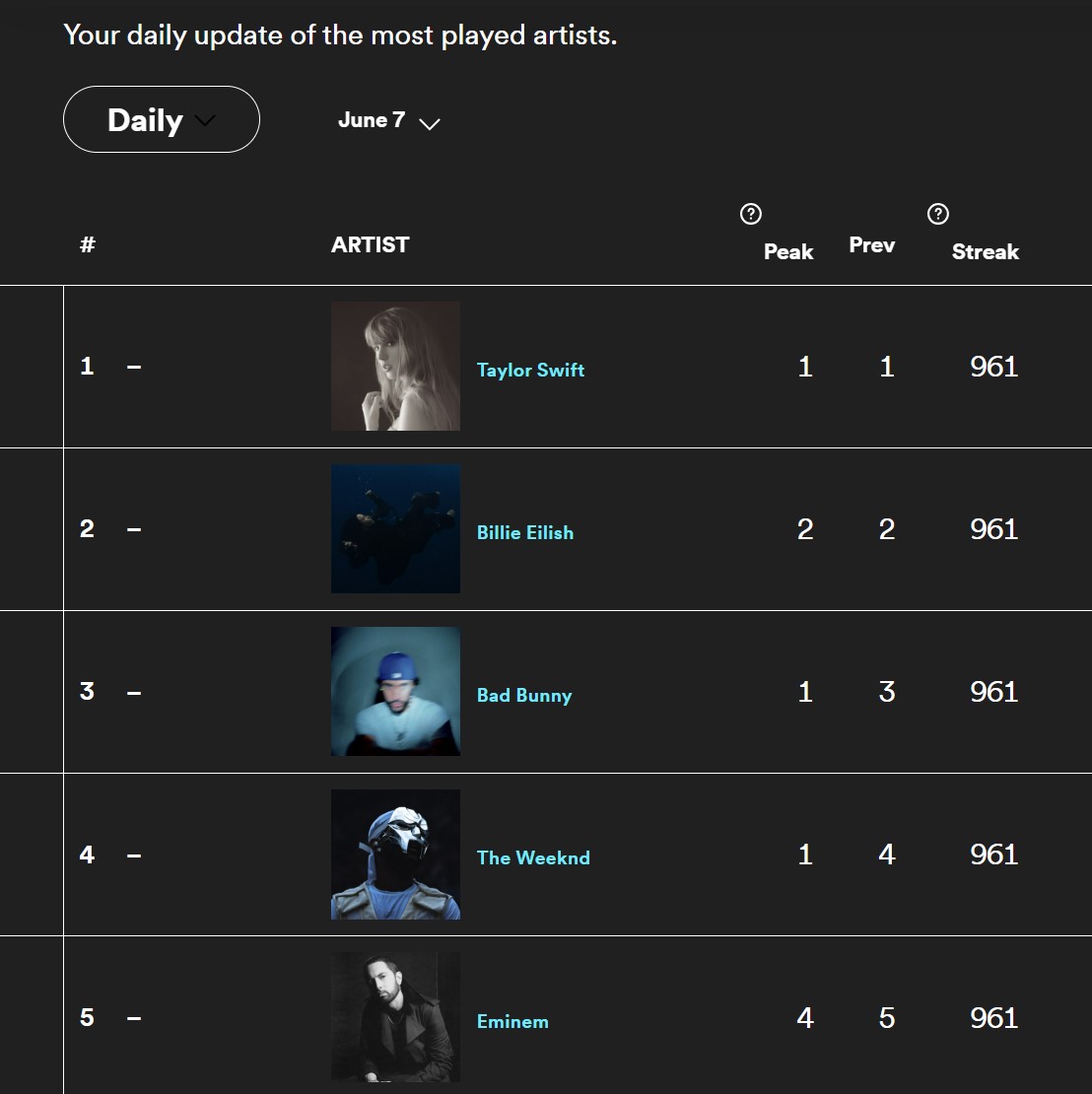Click the Streak column header
This screenshot has width=1092, height=1094.
tap(986, 251)
